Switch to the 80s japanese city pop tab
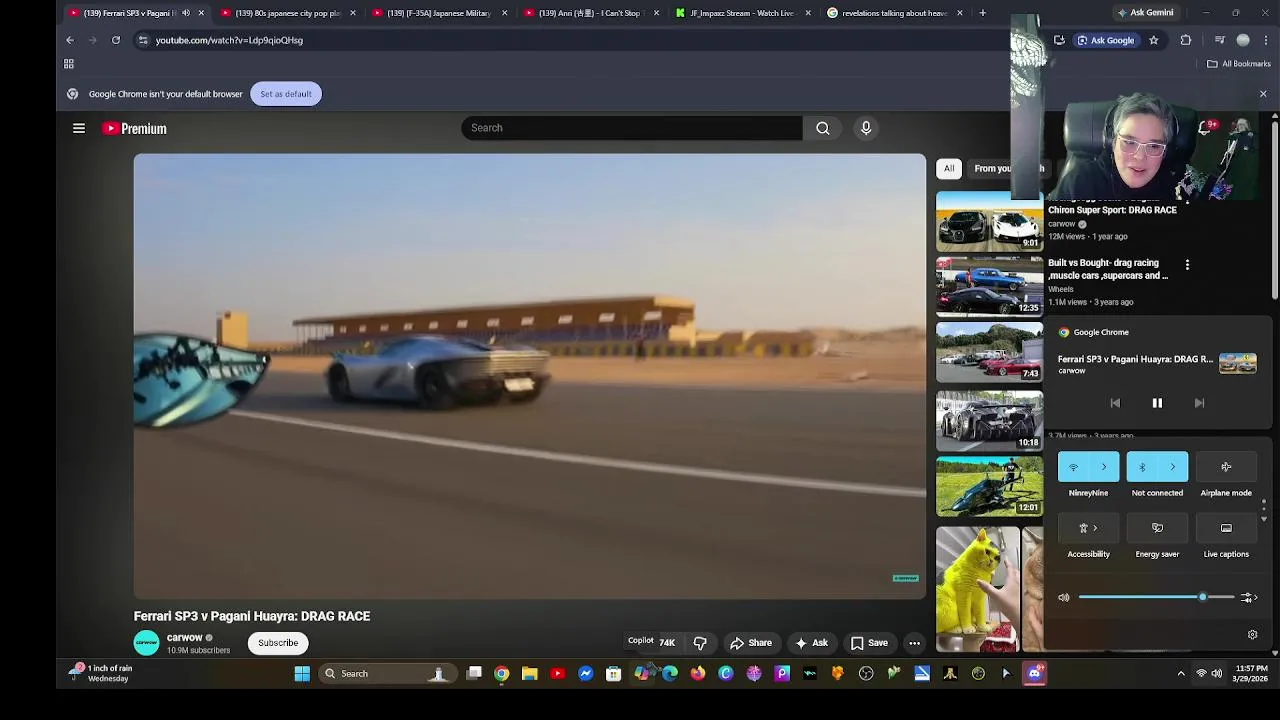Viewport: 1280px width, 720px height. click(x=288, y=13)
